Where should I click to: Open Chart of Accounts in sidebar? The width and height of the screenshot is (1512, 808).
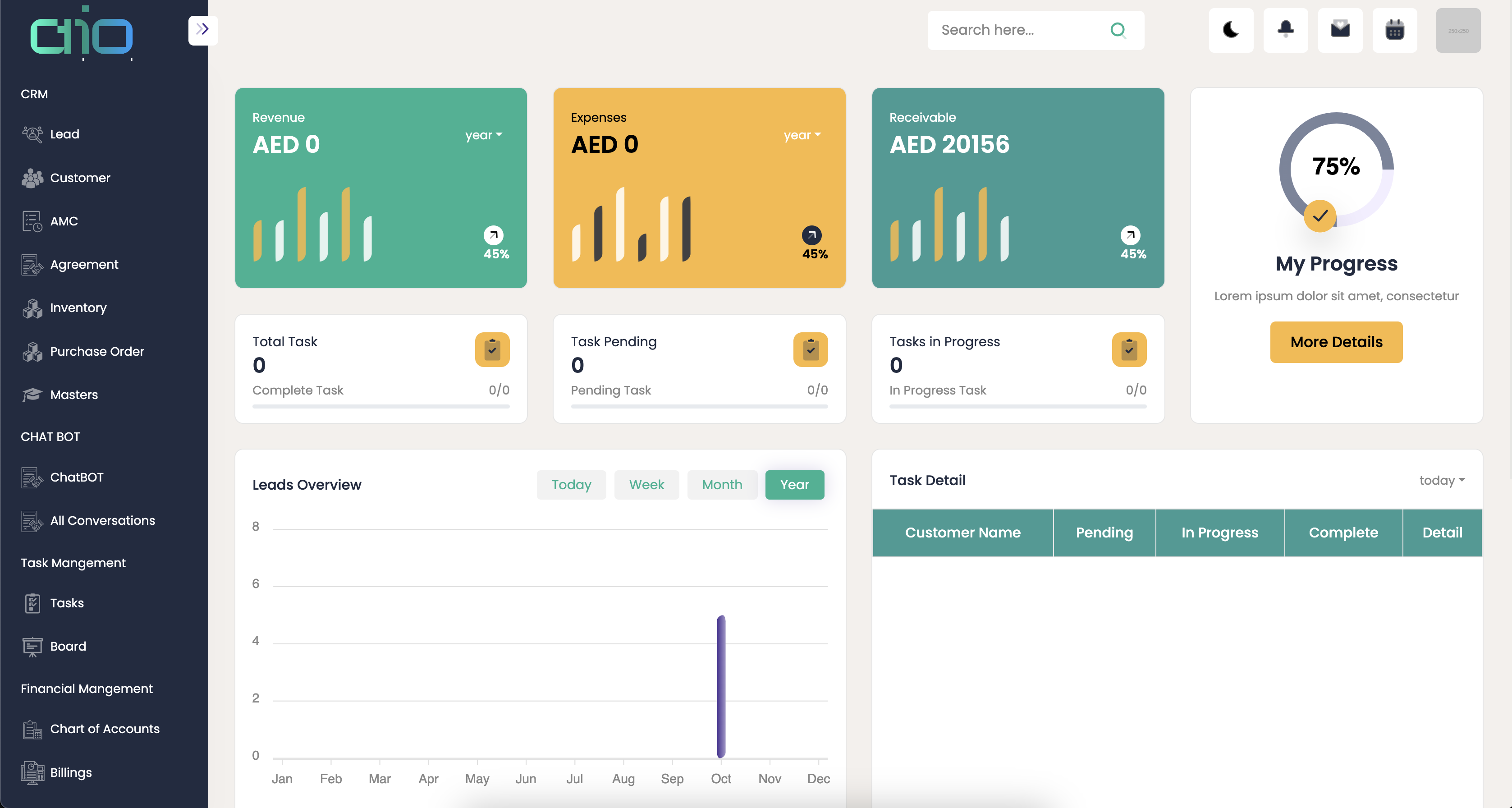(105, 729)
